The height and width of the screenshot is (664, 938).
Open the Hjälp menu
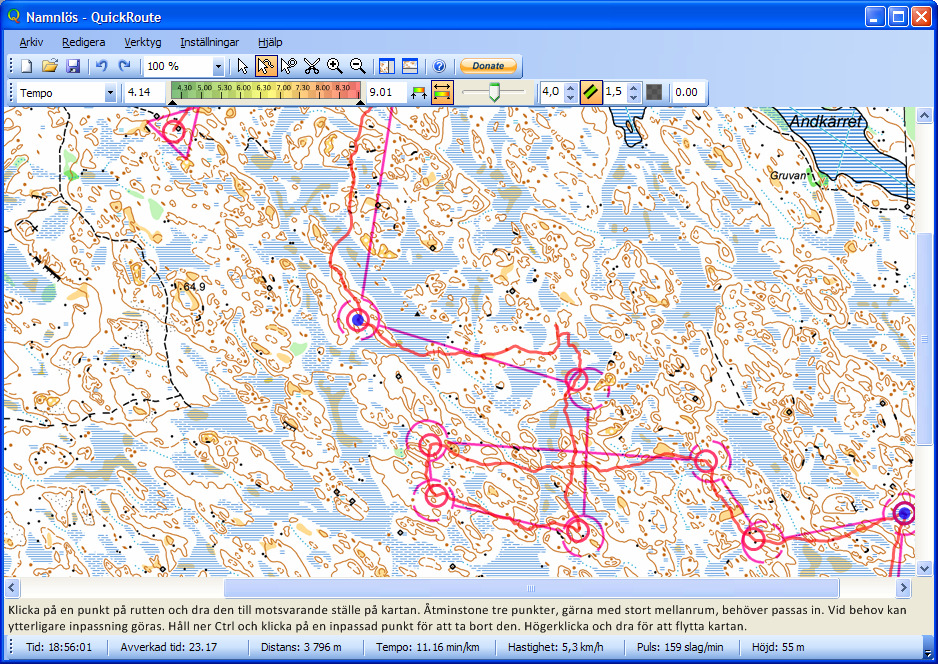click(270, 42)
